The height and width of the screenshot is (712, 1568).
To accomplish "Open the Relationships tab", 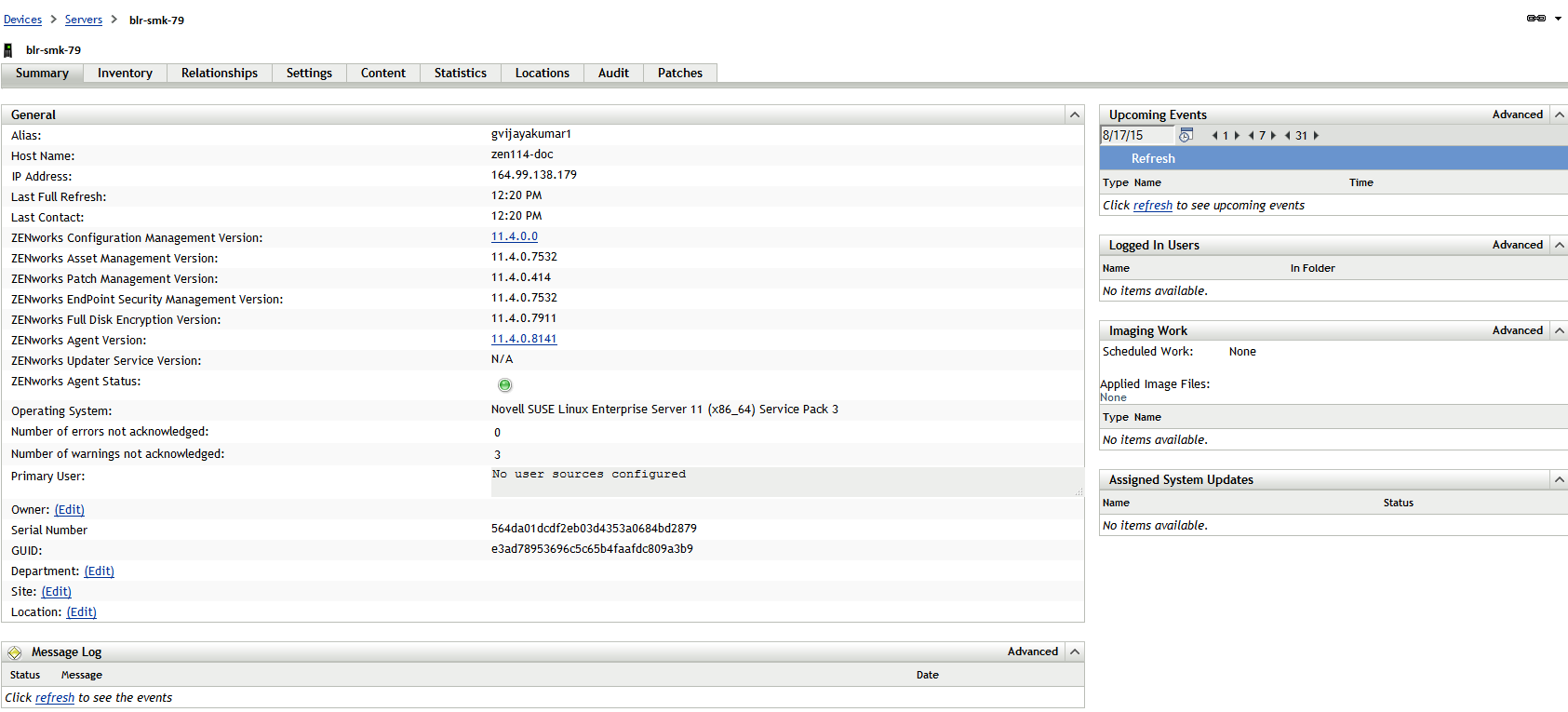I will click(x=220, y=73).
